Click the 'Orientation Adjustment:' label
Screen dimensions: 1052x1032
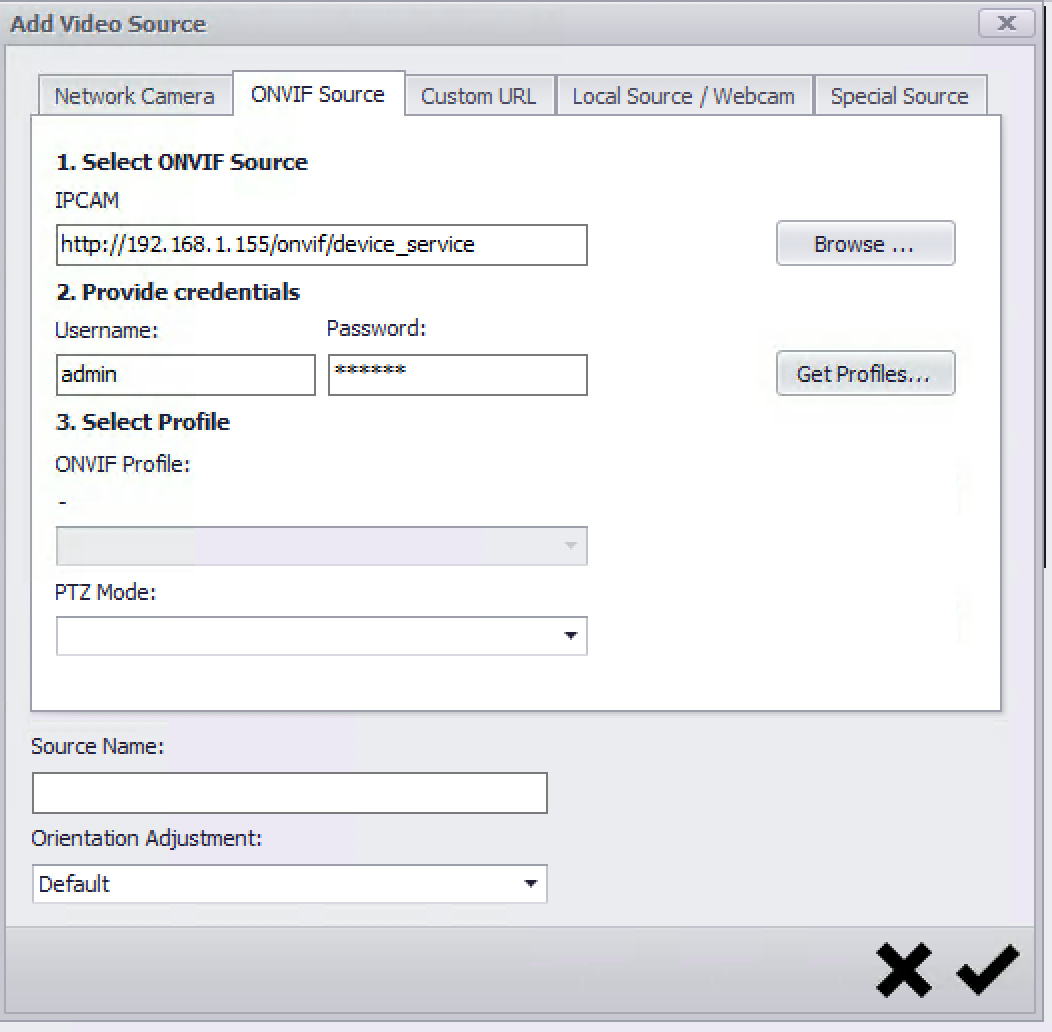click(146, 838)
